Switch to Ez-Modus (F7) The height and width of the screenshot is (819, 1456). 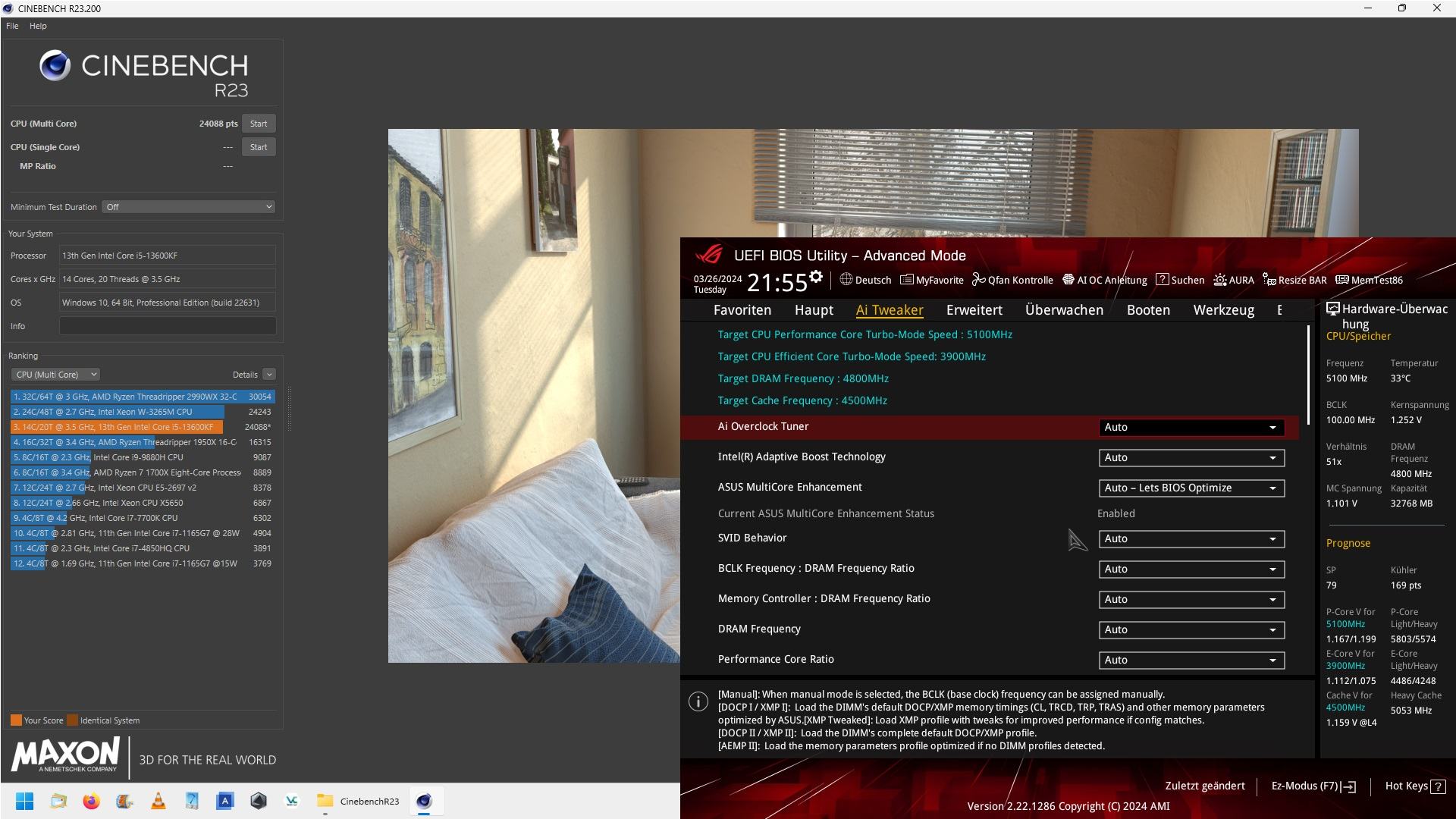(1313, 786)
